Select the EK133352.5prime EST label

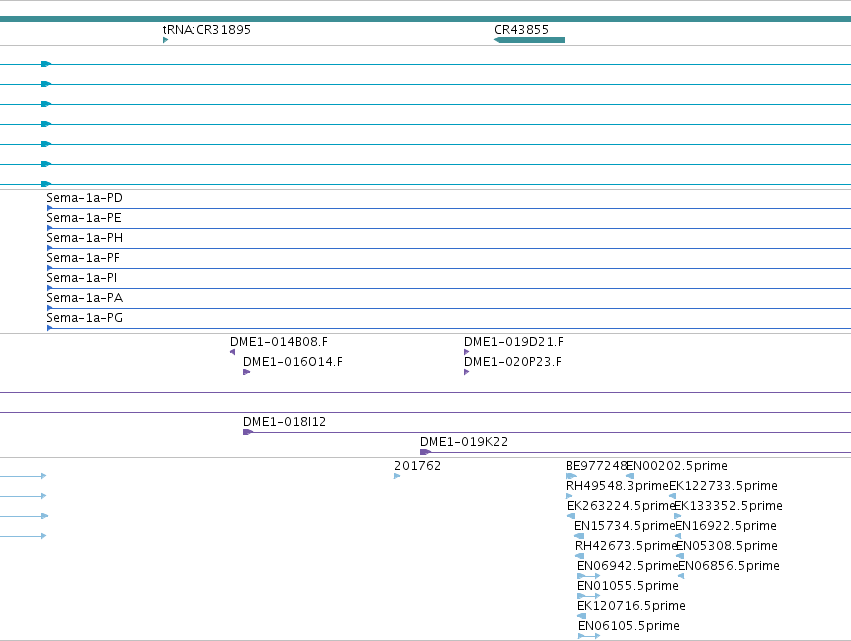point(728,506)
